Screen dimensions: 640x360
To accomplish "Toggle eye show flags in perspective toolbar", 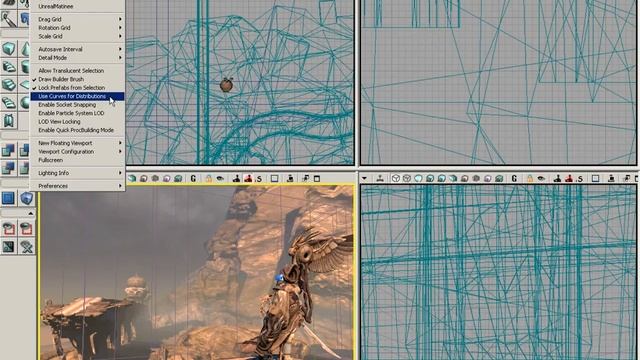I will 220,178.
